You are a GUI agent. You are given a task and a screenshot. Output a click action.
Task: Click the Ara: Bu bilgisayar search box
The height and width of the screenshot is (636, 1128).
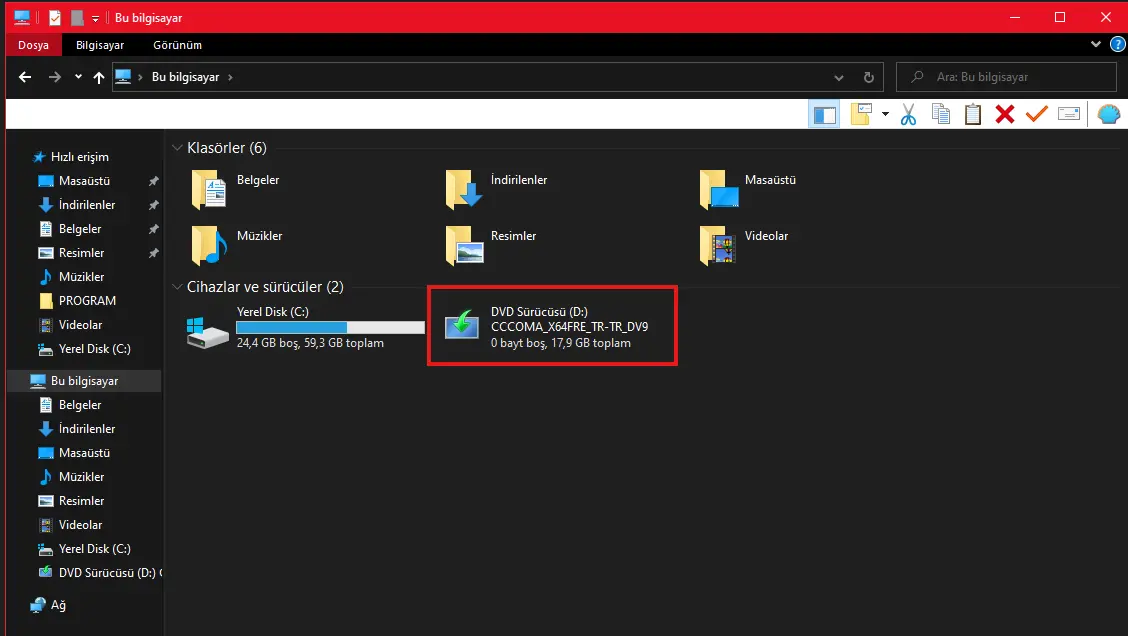tap(1006, 77)
